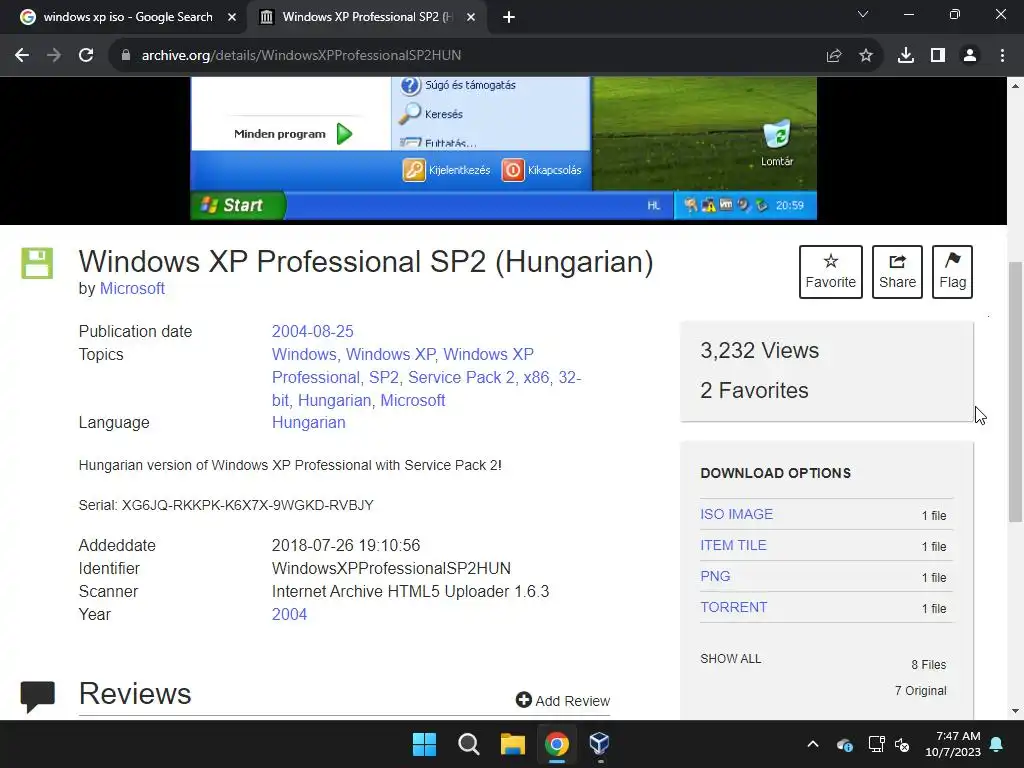Click the Reviews speech bubble icon
The height and width of the screenshot is (768, 1024).
38,696
